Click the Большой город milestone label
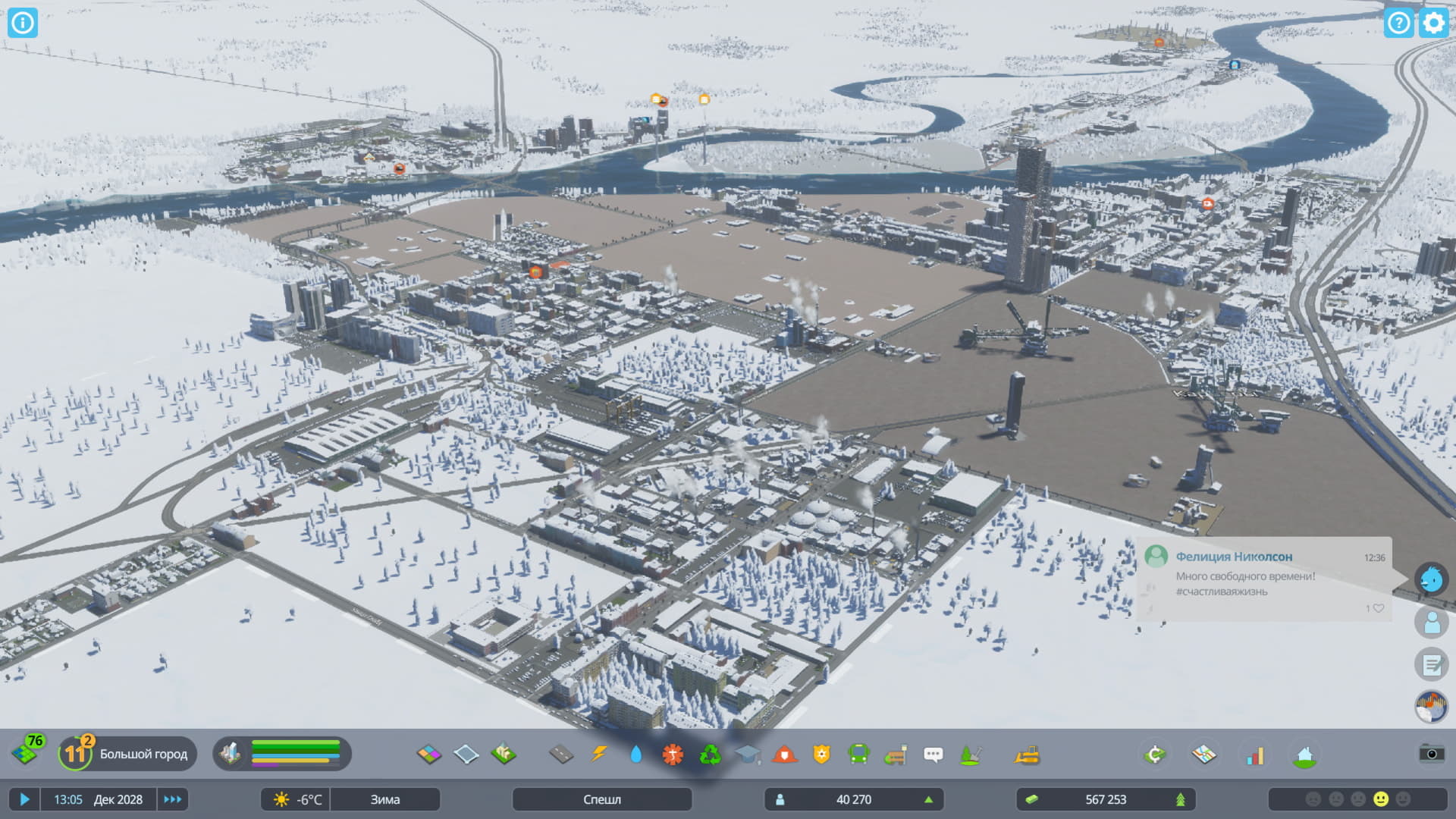The width and height of the screenshot is (1456, 819). [143, 754]
